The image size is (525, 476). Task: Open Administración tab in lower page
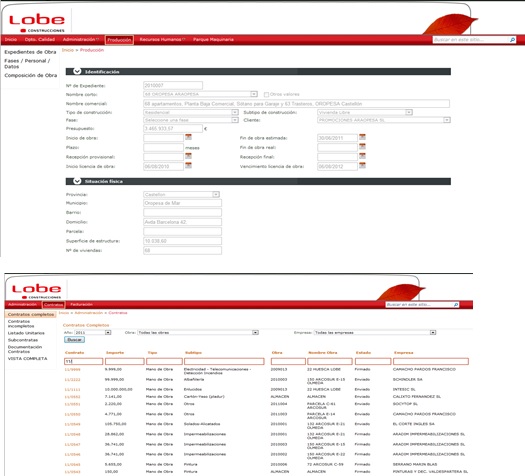pos(22,305)
